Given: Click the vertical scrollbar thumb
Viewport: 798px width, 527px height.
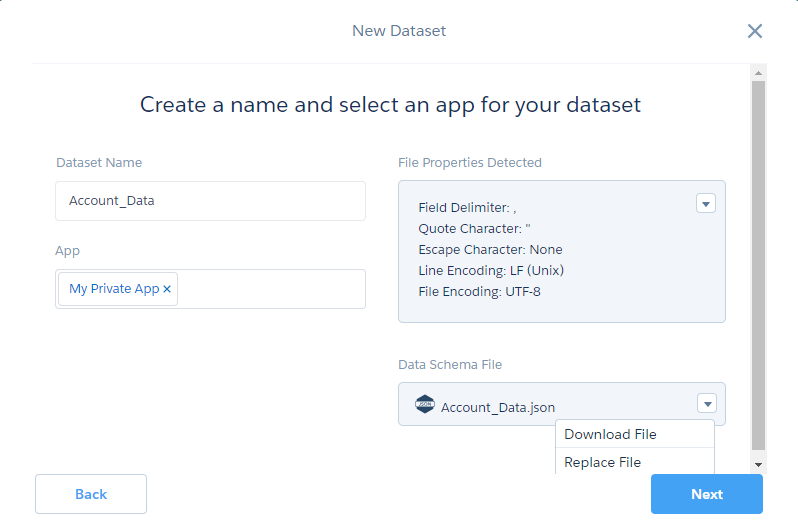Looking at the screenshot, I should 758,260.
